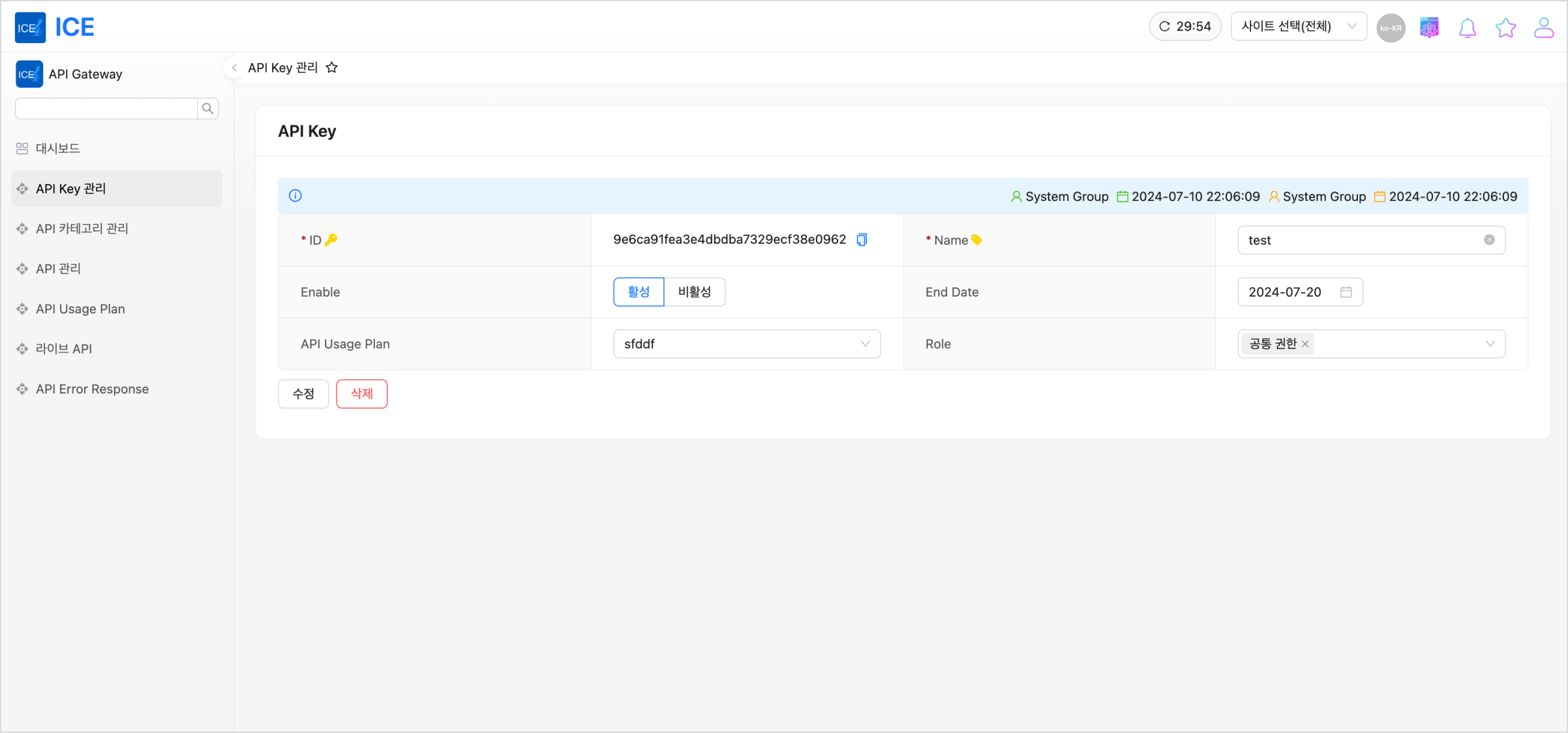
Task: Select the 활성 enable option
Action: 639,292
